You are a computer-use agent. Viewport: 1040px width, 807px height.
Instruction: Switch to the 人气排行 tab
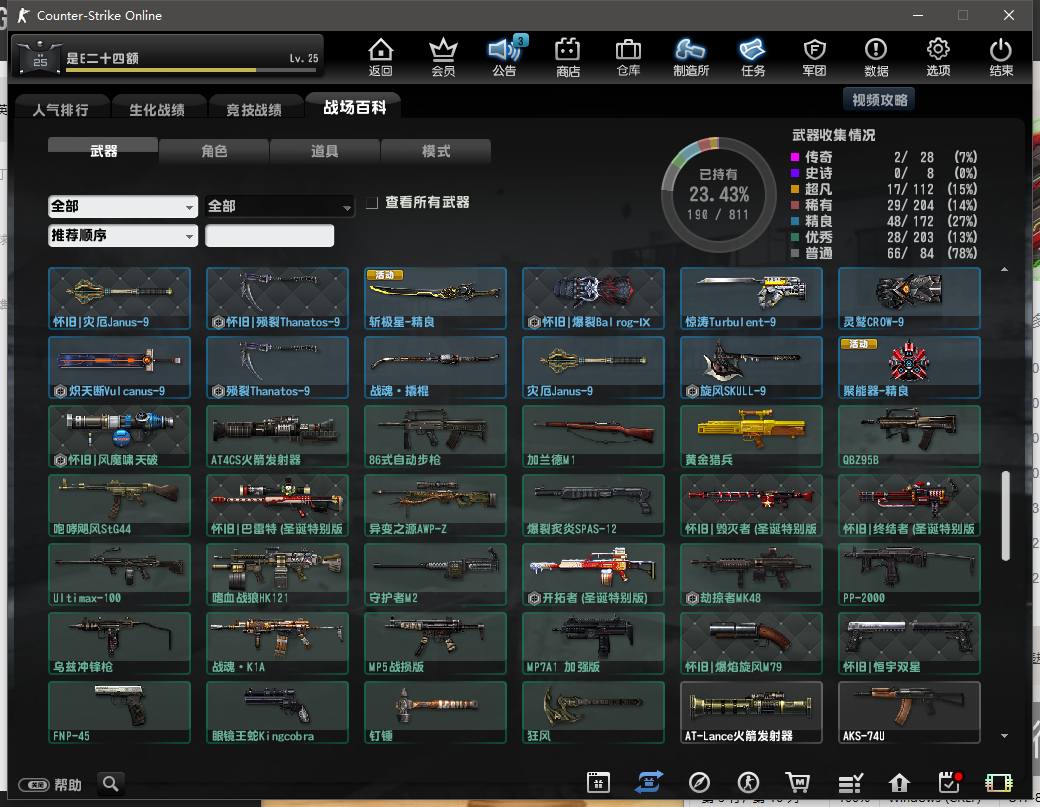coord(60,109)
